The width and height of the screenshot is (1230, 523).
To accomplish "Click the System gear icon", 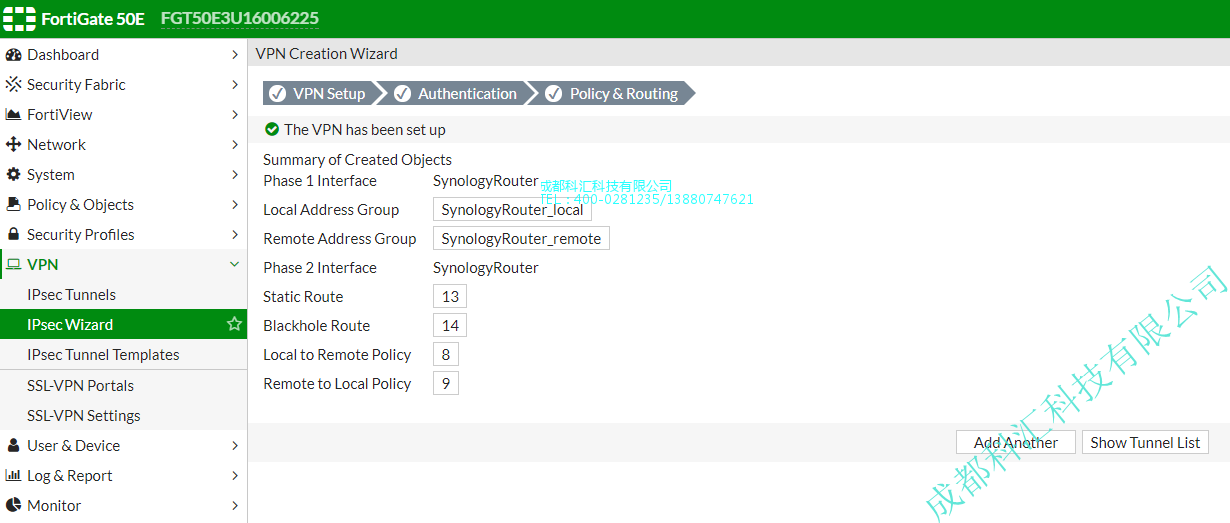I will [x=14, y=175].
